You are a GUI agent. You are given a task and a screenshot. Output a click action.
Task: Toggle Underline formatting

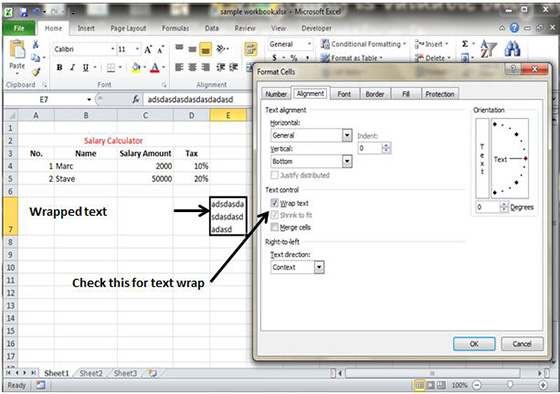pos(85,67)
